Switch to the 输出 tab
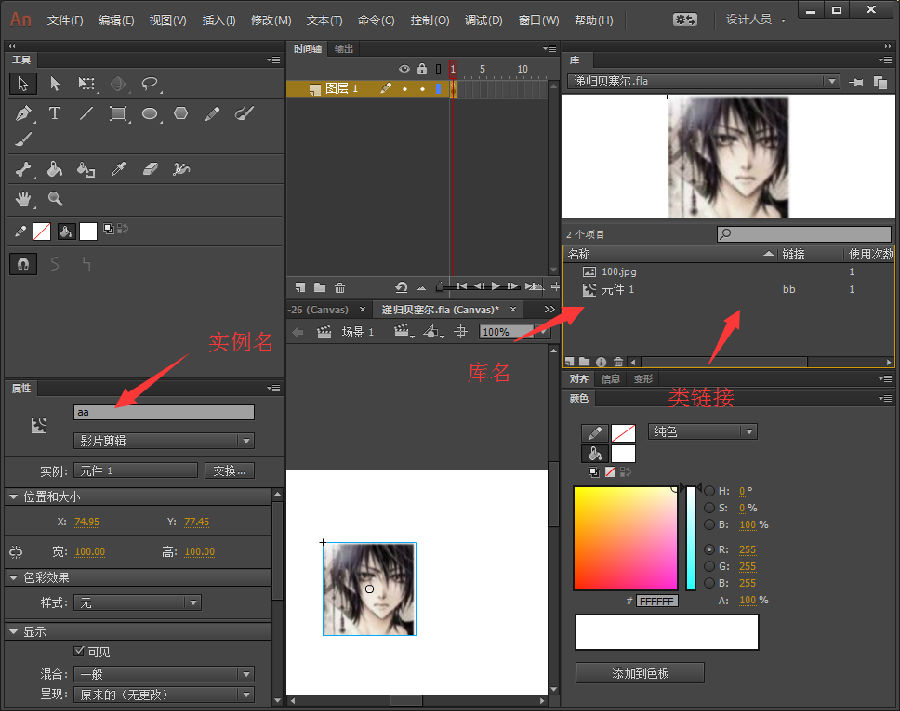This screenshot has width=900, height=711. tap(343, 49)
